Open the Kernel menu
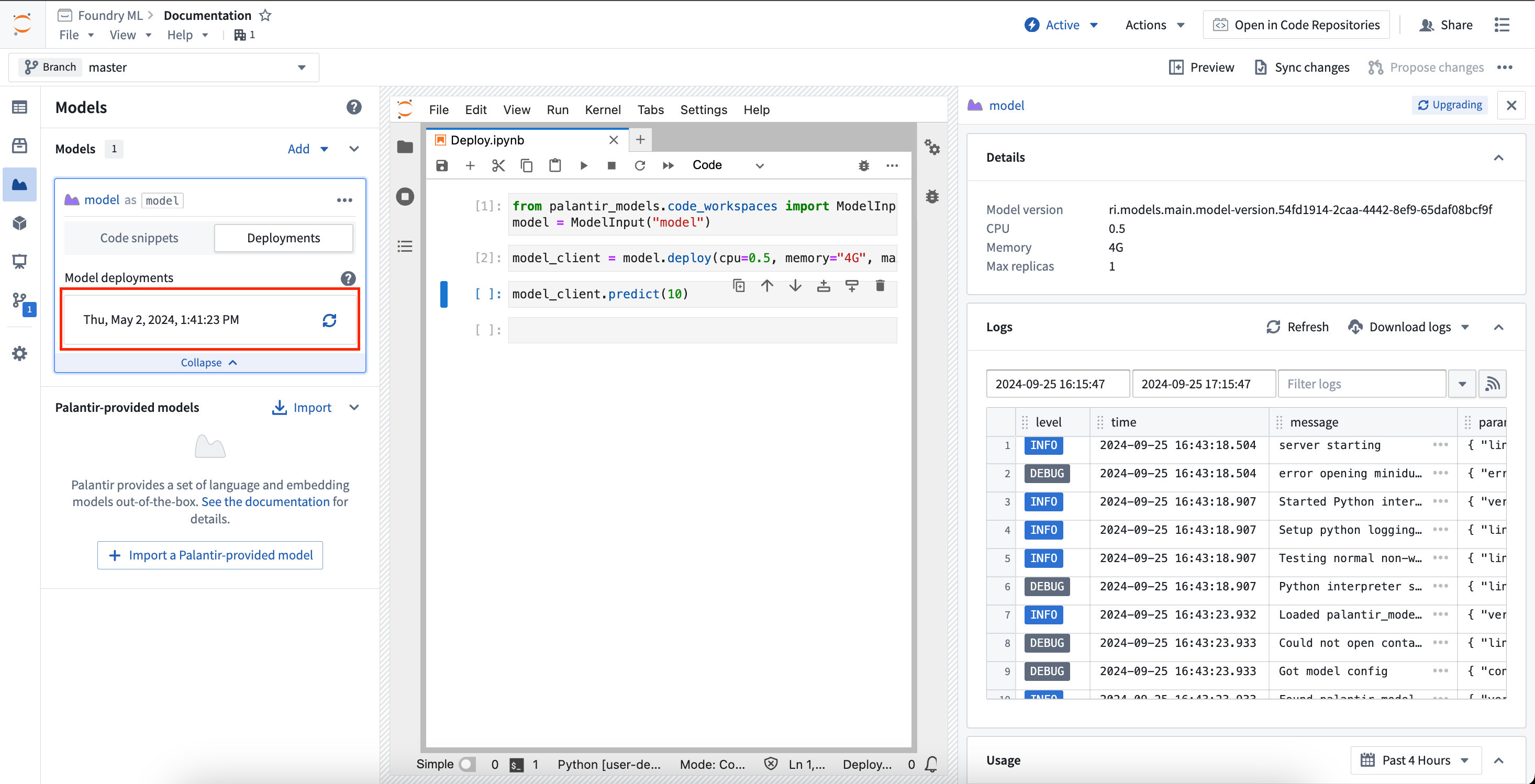Image resolution: width=1535 pixels, height=784 pixels. click(601, 109)
